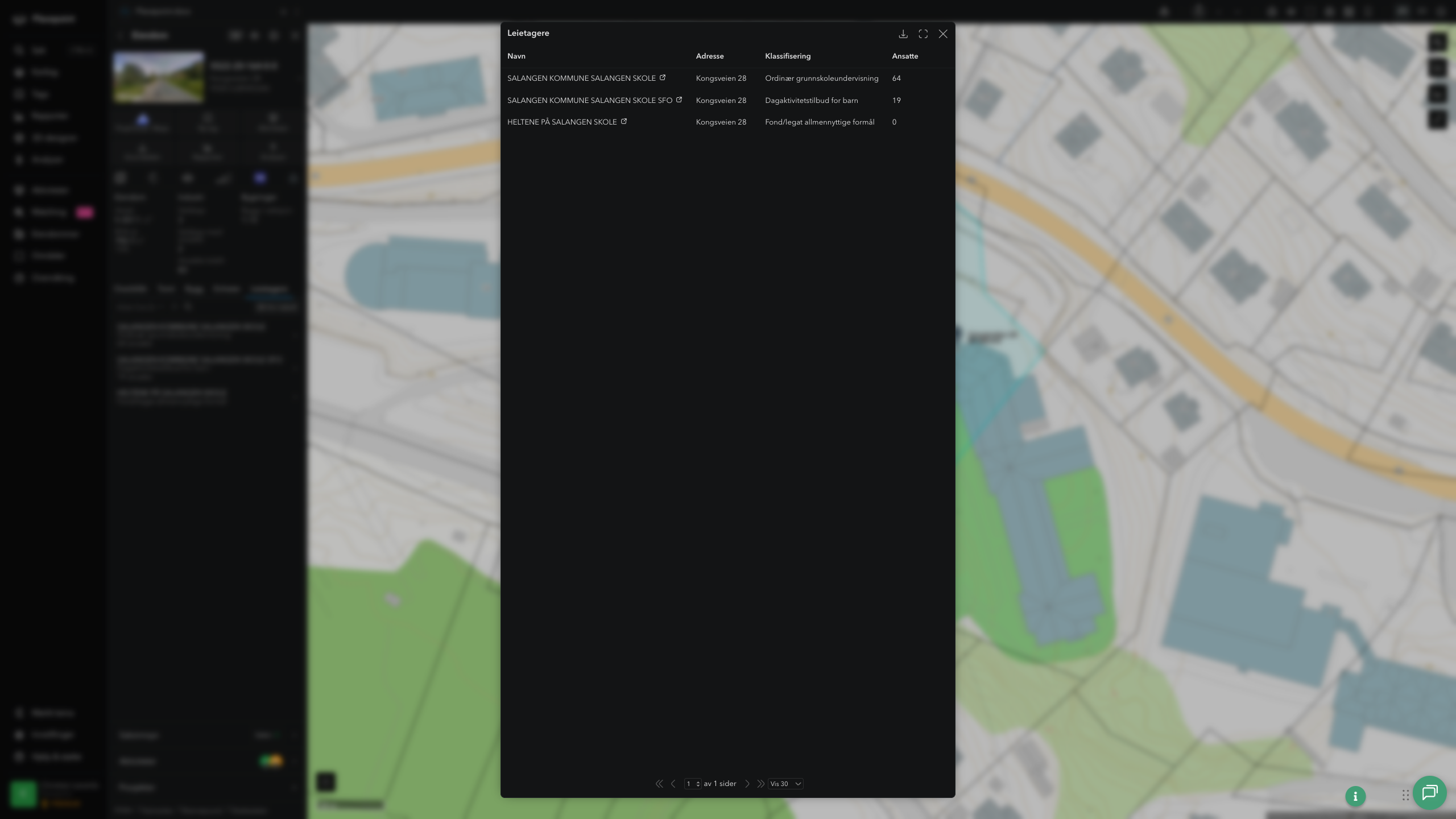Open the Vis 30 page size dropdown
This screenshot has height=819, width=1456.
coord(785,784)
